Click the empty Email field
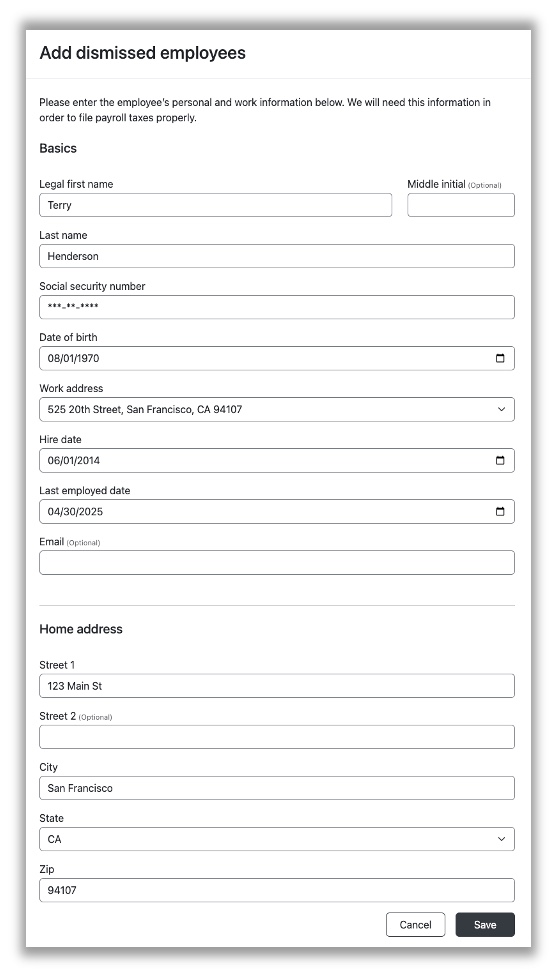The image size is (554, 976). pos(277,563)
